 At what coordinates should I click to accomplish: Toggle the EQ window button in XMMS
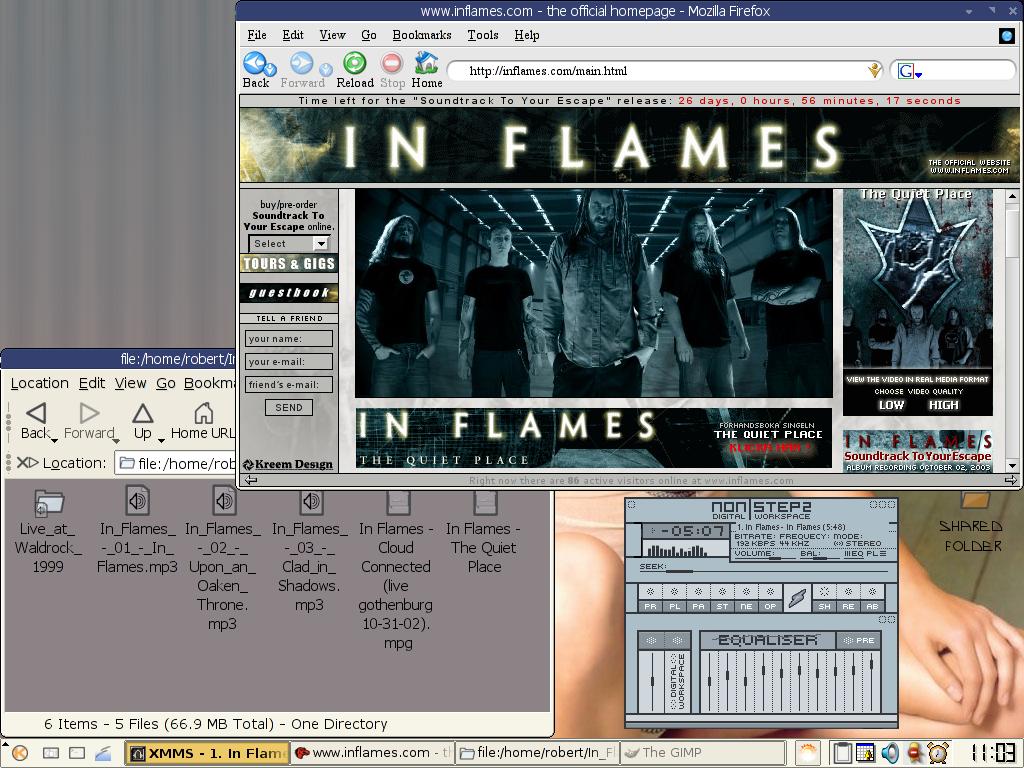click(854, 554)
